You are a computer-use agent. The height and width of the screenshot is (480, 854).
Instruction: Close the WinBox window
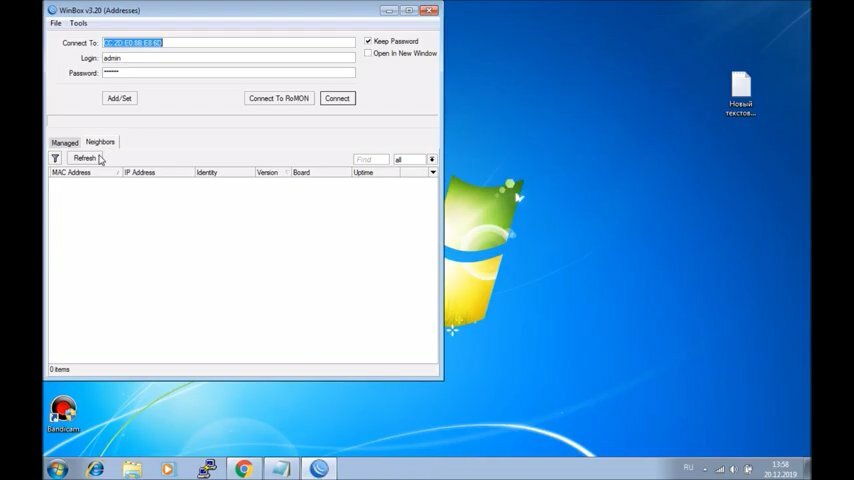[429, 10]
